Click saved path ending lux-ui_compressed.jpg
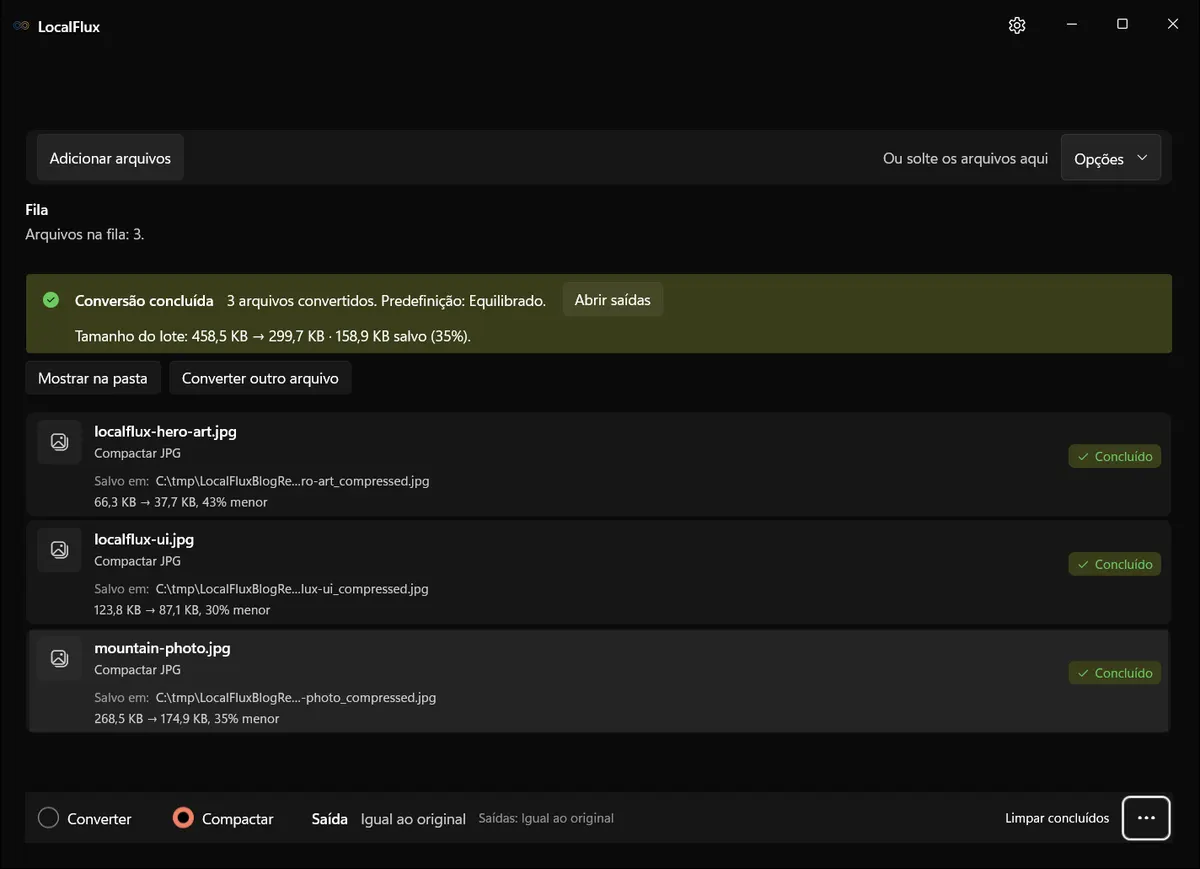The height and width of the screenshot is (869, 1200). pyautogui.click(x=292, y=589)
